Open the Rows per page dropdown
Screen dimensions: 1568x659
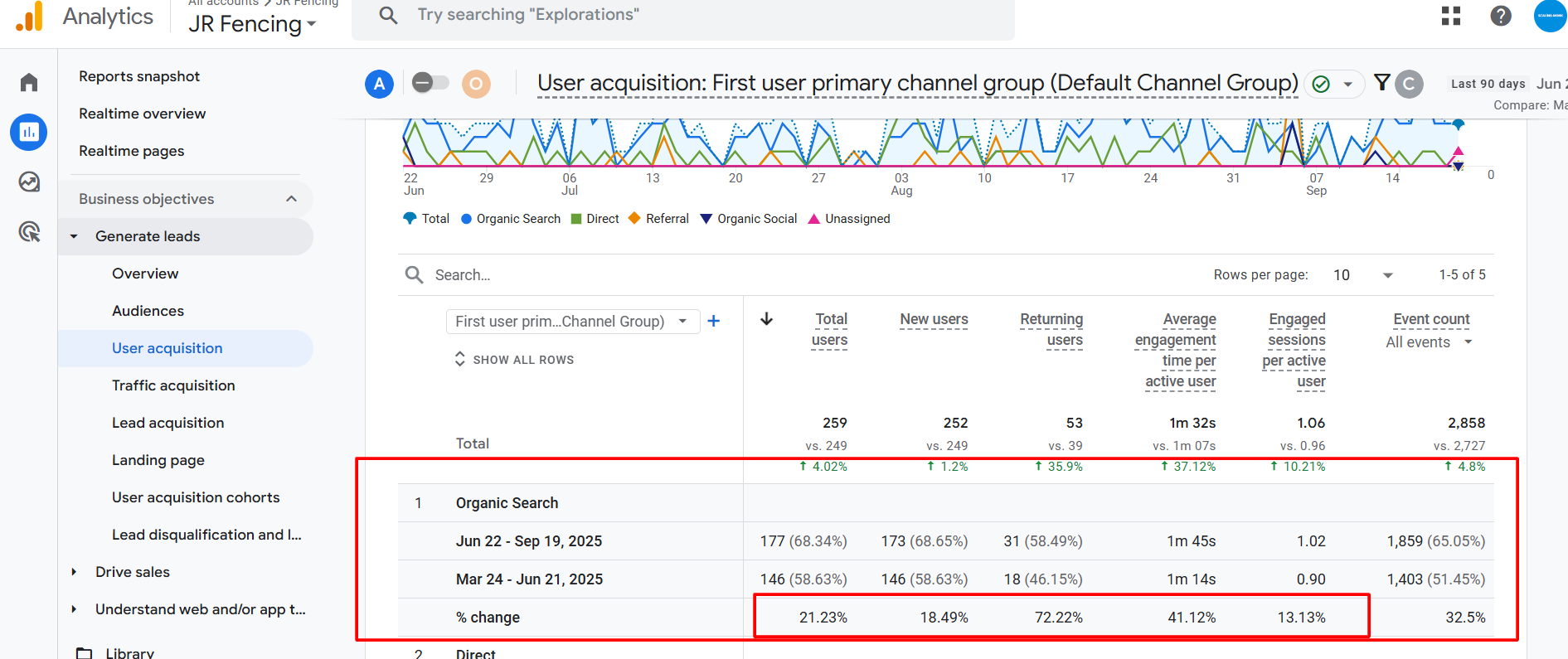tap(1362, 275)
